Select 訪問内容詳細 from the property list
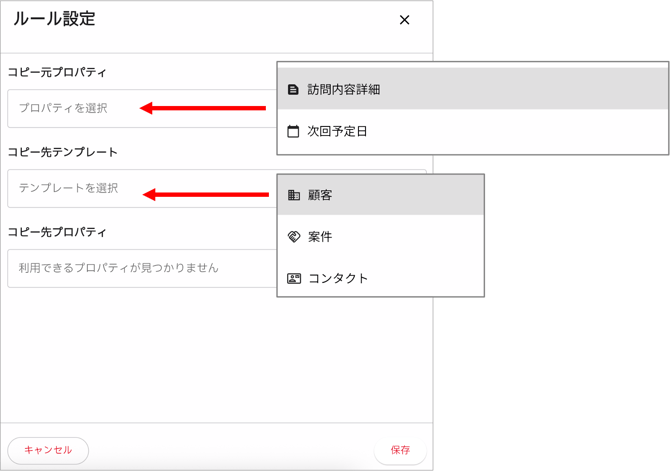The height and width of the screenshot is (471, 670). pos(344,90)
